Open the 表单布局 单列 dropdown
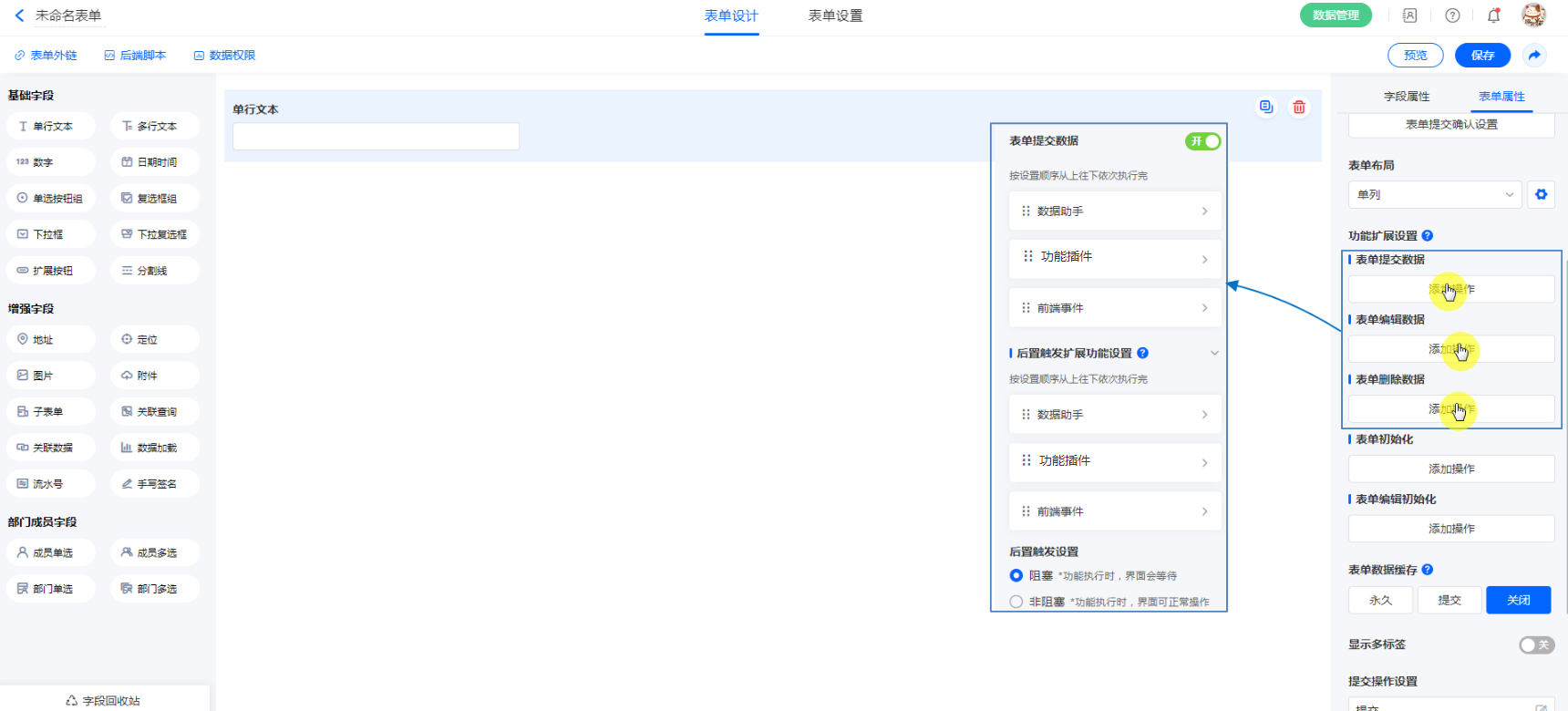This screenshot has width=1568, height=711. [x=1434, y=194]
